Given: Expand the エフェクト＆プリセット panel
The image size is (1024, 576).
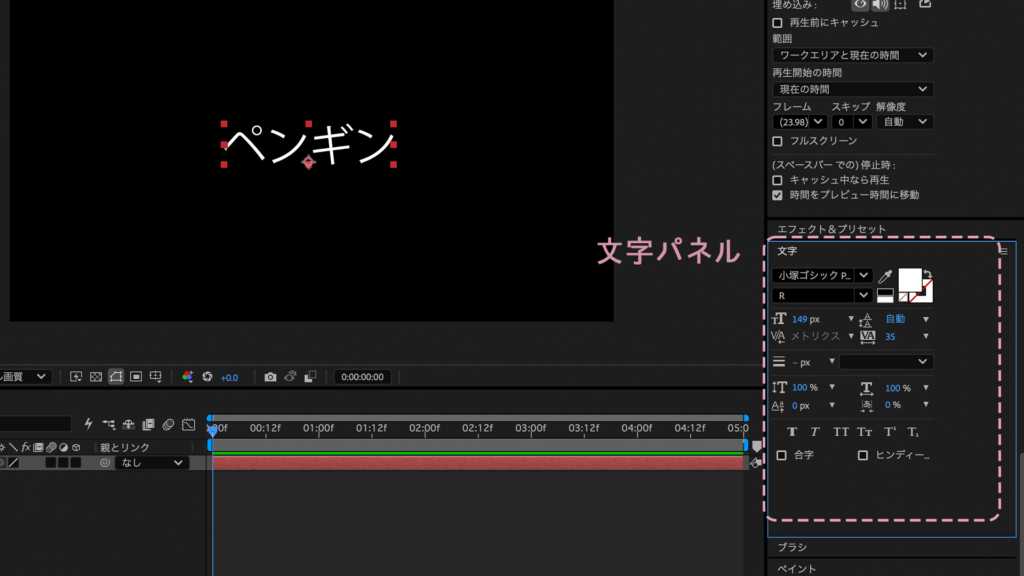Looking at the screenshot, I should [831, 229].
